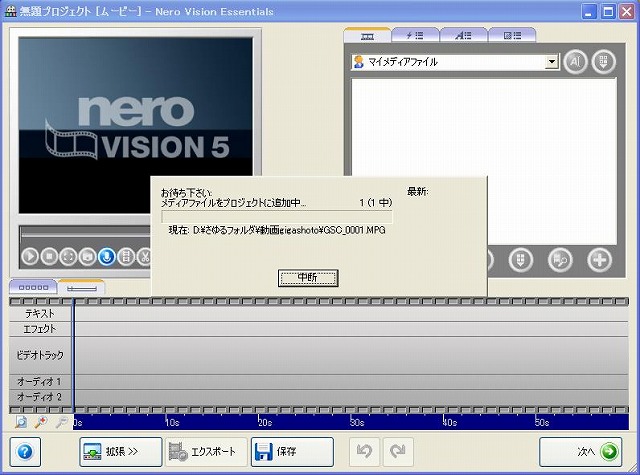Click the 10s mark on the time ruler

click(172, 422)
